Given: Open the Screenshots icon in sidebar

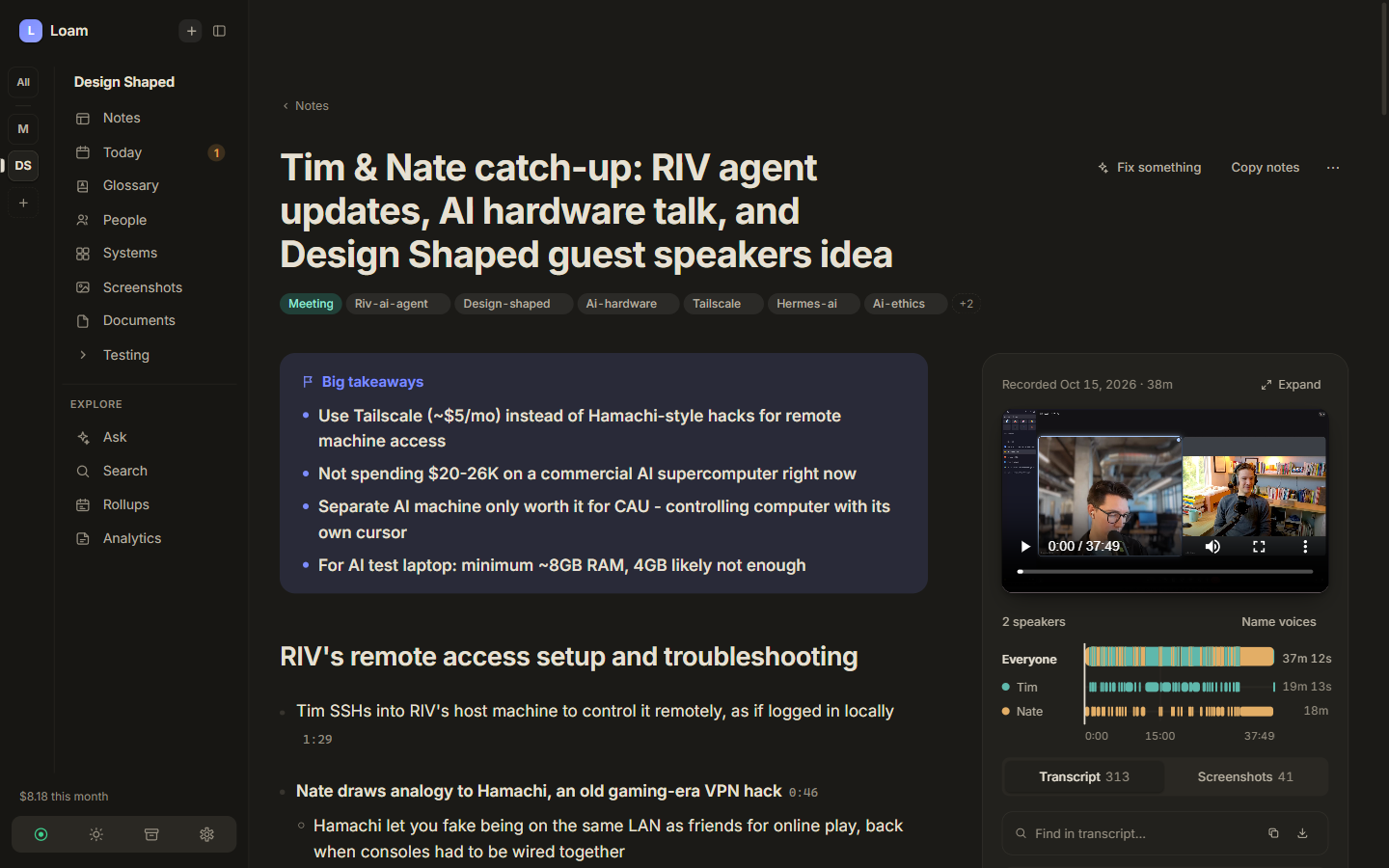Looking at the screenshot, I should 83,287.
